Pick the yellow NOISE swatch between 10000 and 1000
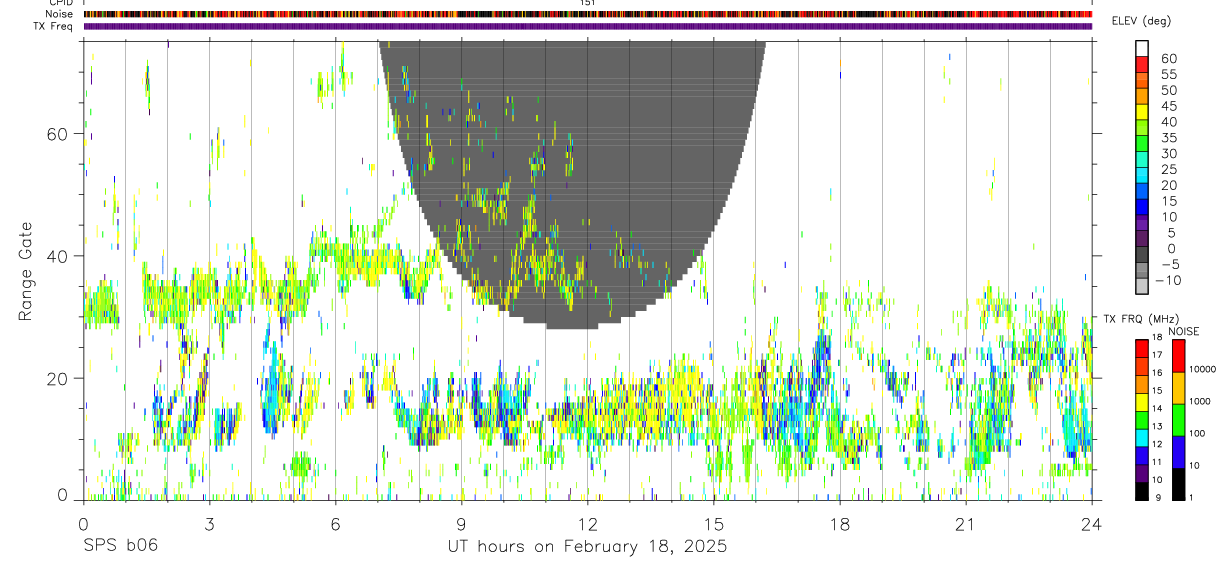1228x567 pixels. [x=1178, y=387]
